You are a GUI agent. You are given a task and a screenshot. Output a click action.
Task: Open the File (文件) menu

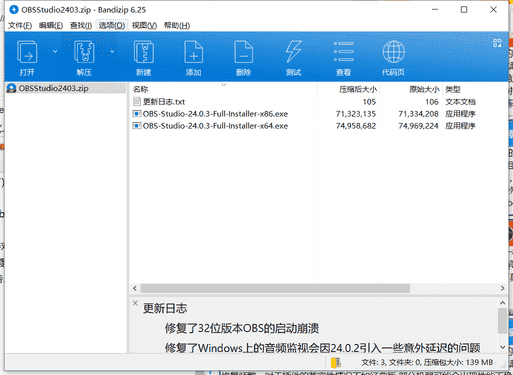click(x=20, y=26)
